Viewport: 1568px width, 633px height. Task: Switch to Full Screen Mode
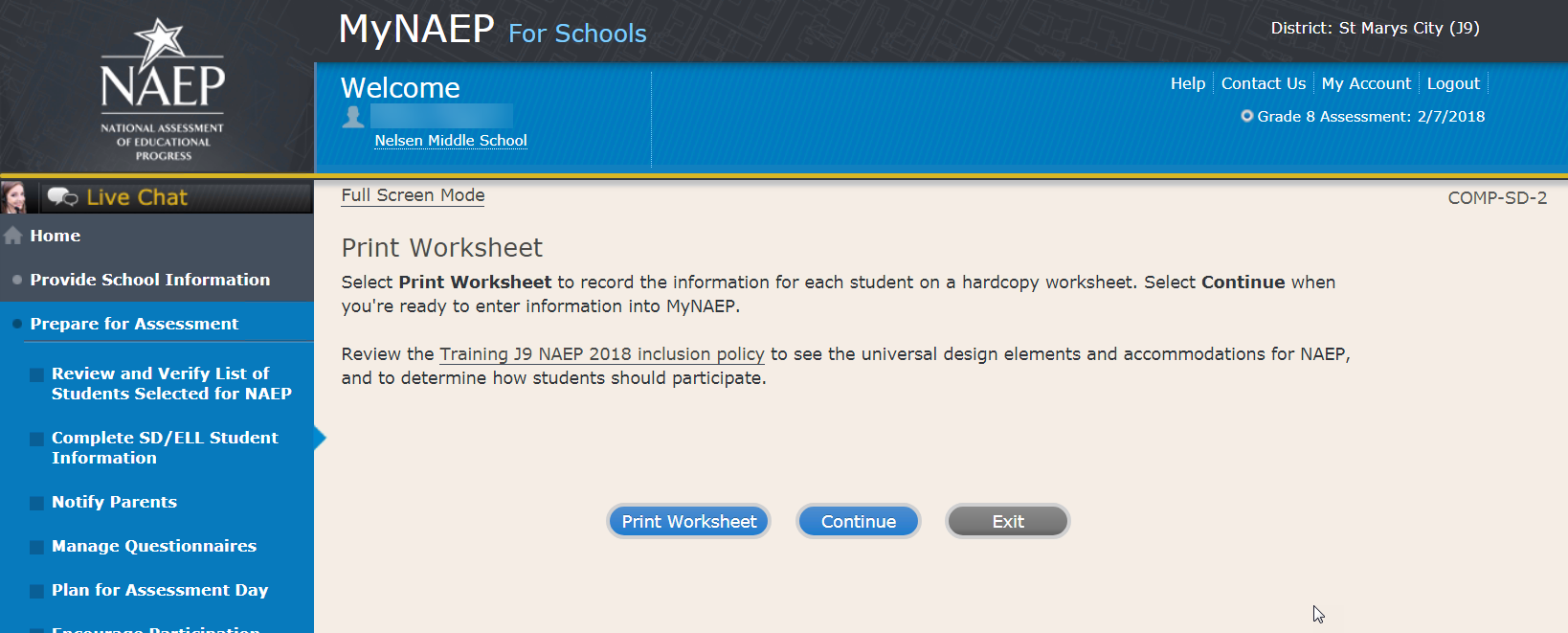(413, 195)
